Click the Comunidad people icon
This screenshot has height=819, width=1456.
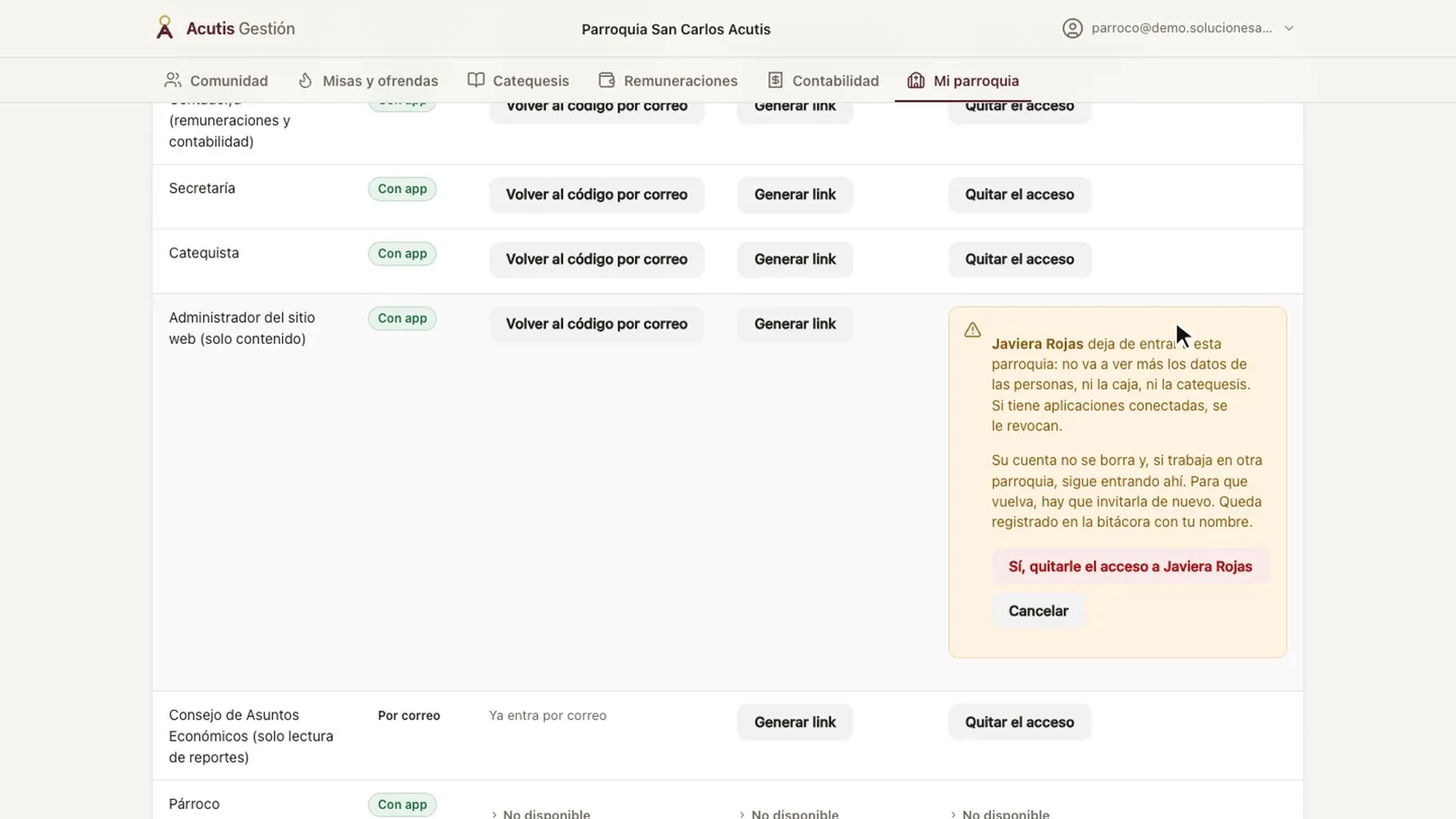pos(173,80)
